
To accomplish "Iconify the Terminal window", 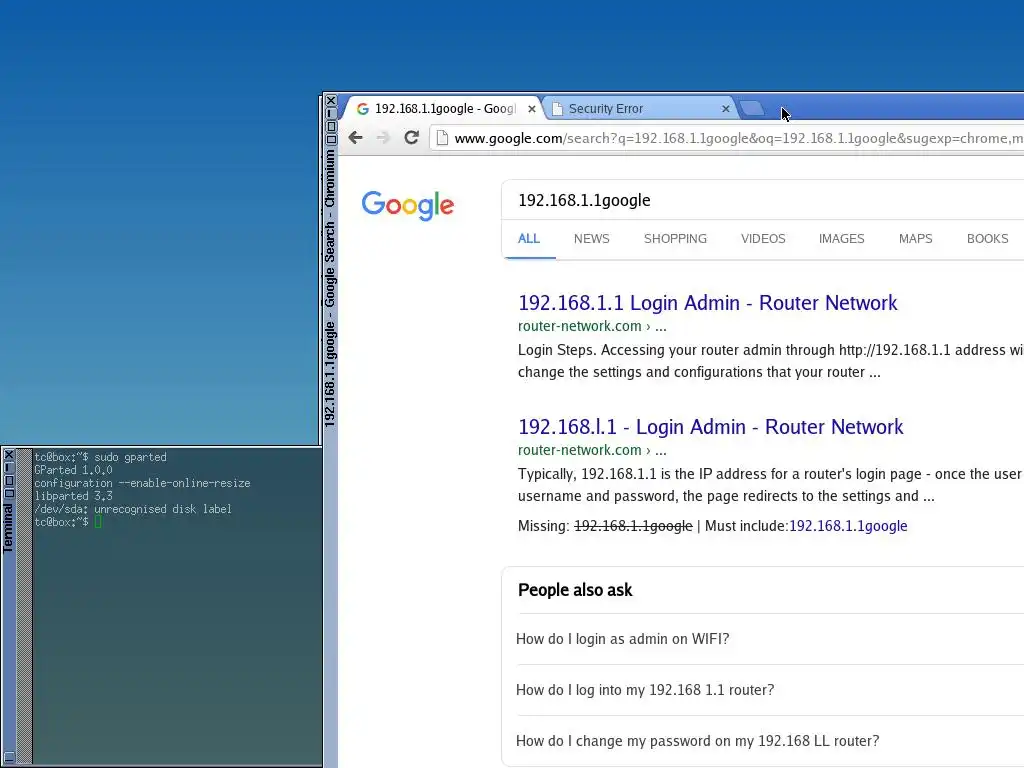I will pyautogui.click(x=8, y=468).
